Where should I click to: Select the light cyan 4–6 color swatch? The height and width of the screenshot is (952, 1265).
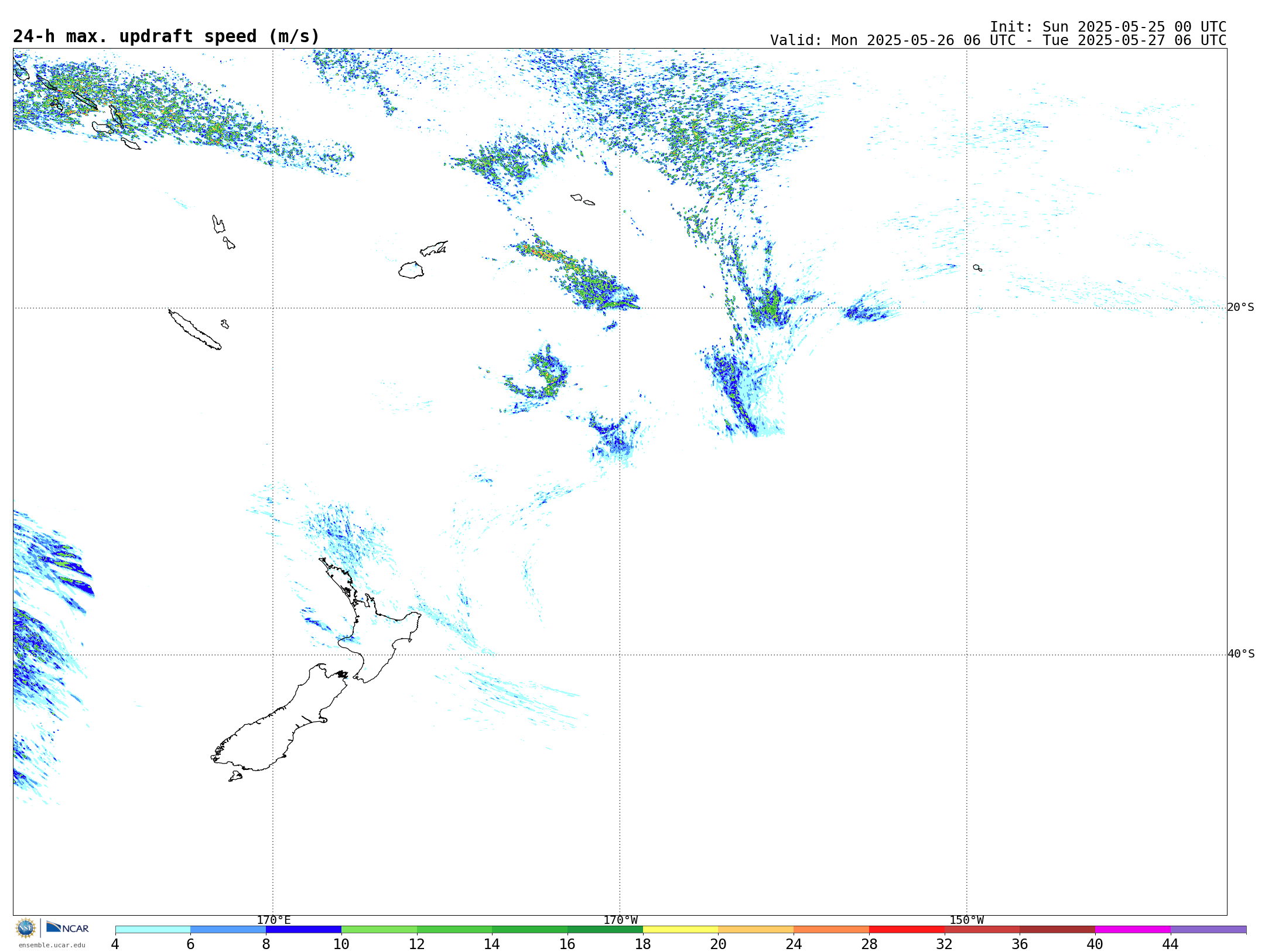tap(153, 930)
